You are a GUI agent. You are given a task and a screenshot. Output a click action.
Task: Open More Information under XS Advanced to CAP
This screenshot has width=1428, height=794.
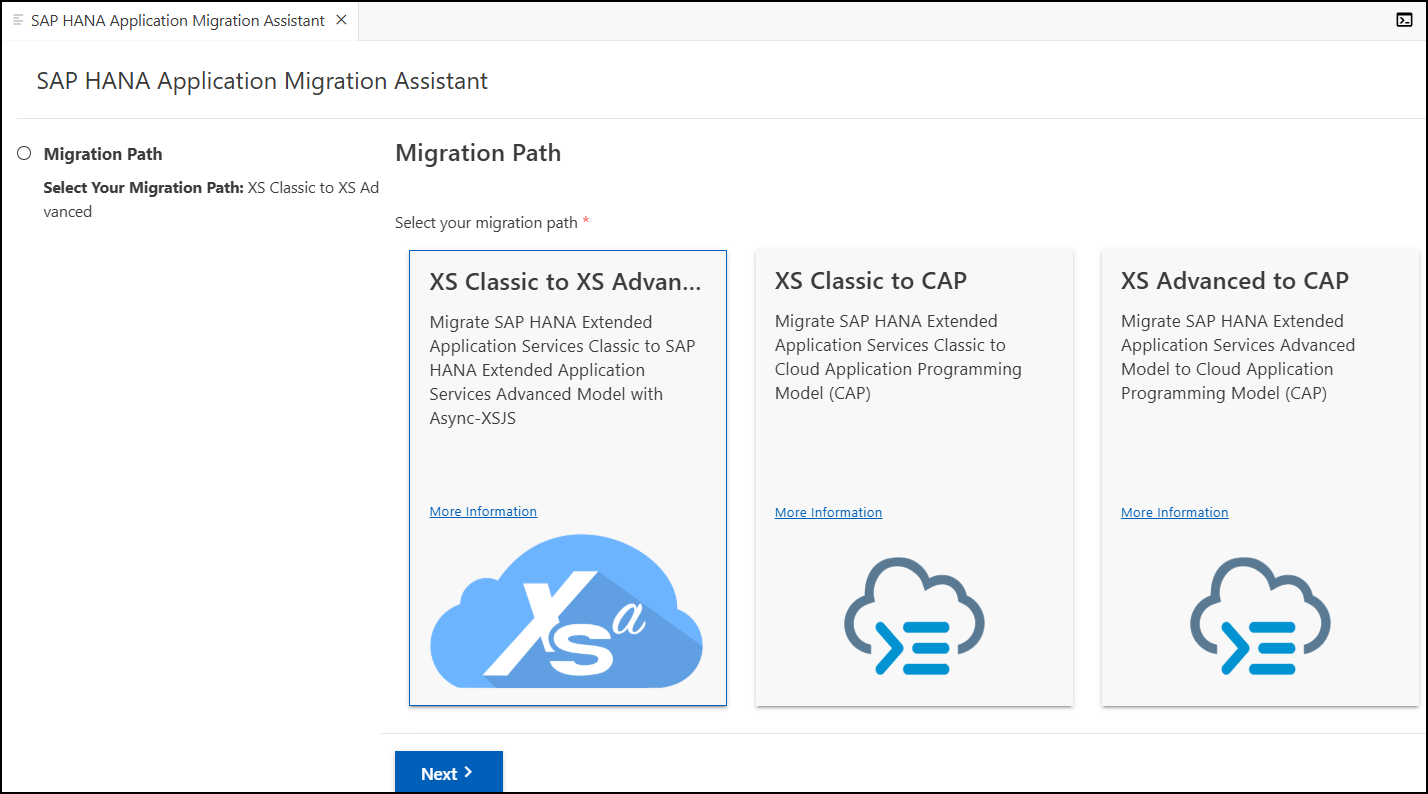pos(1174,512)
